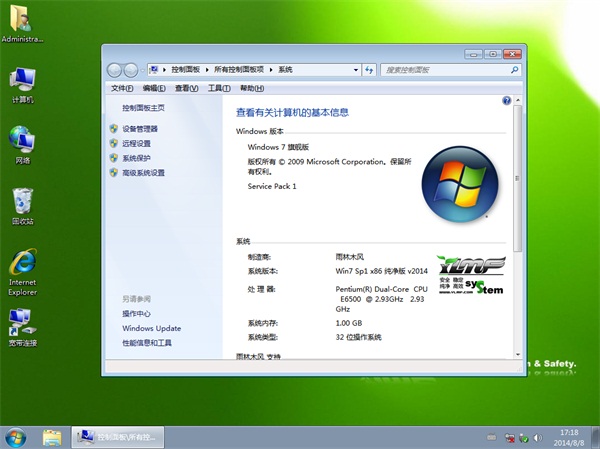Open the address bar history dropdown
This screenshot has height=449, width=600.
(356, 70)
